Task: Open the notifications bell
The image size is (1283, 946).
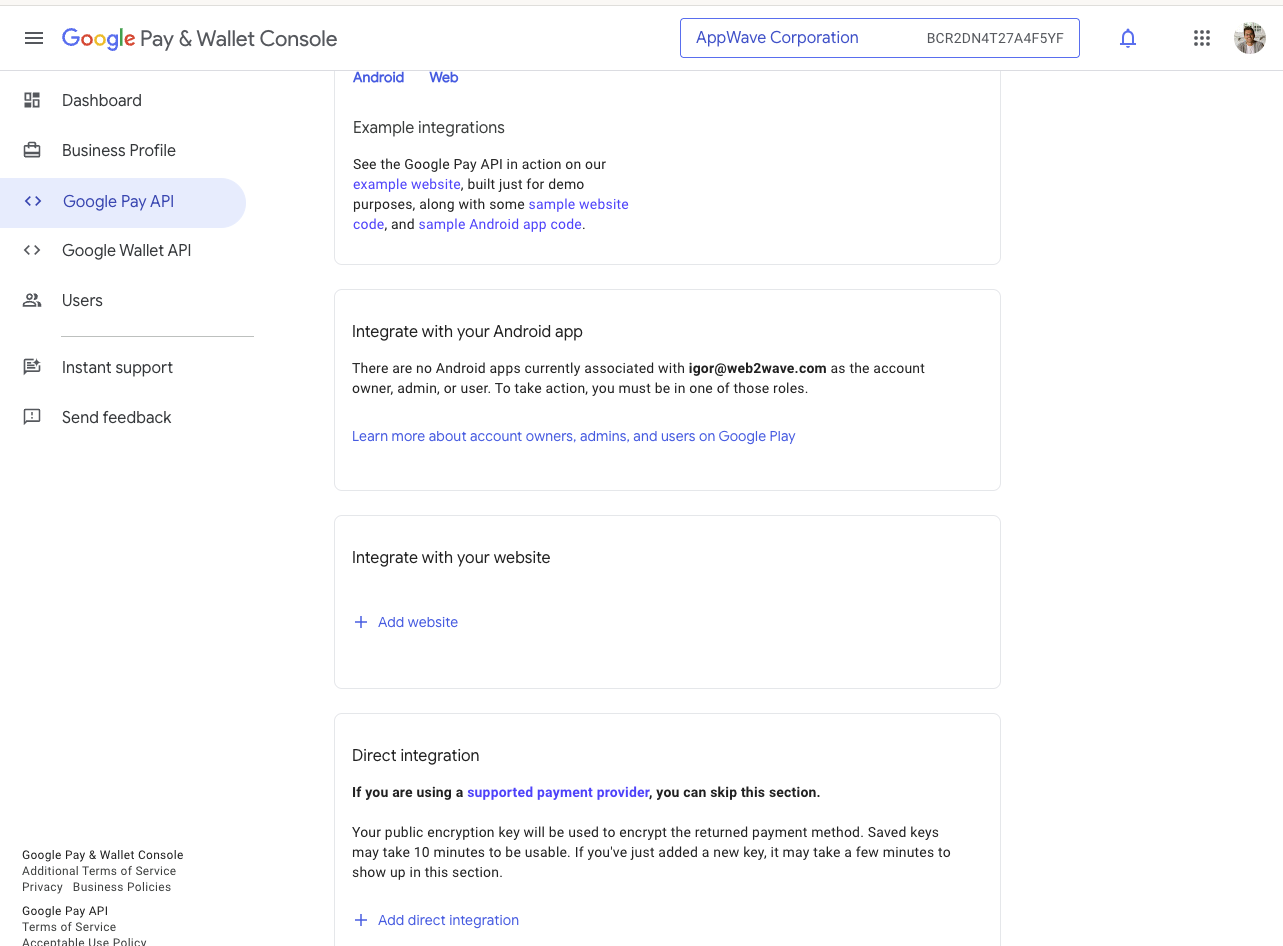Action: [x=1128, y=38]
